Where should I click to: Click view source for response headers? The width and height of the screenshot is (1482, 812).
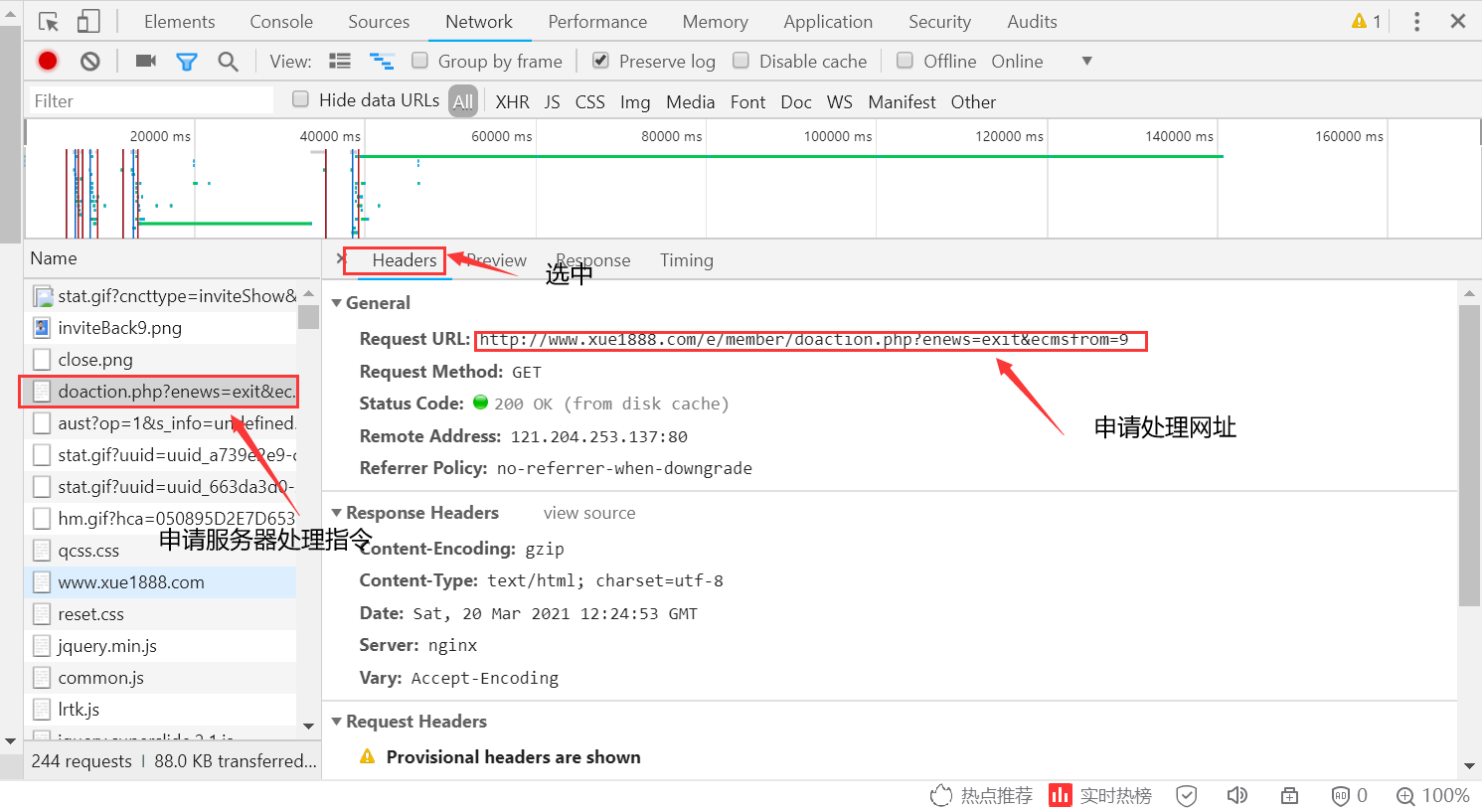pos(589,513)
